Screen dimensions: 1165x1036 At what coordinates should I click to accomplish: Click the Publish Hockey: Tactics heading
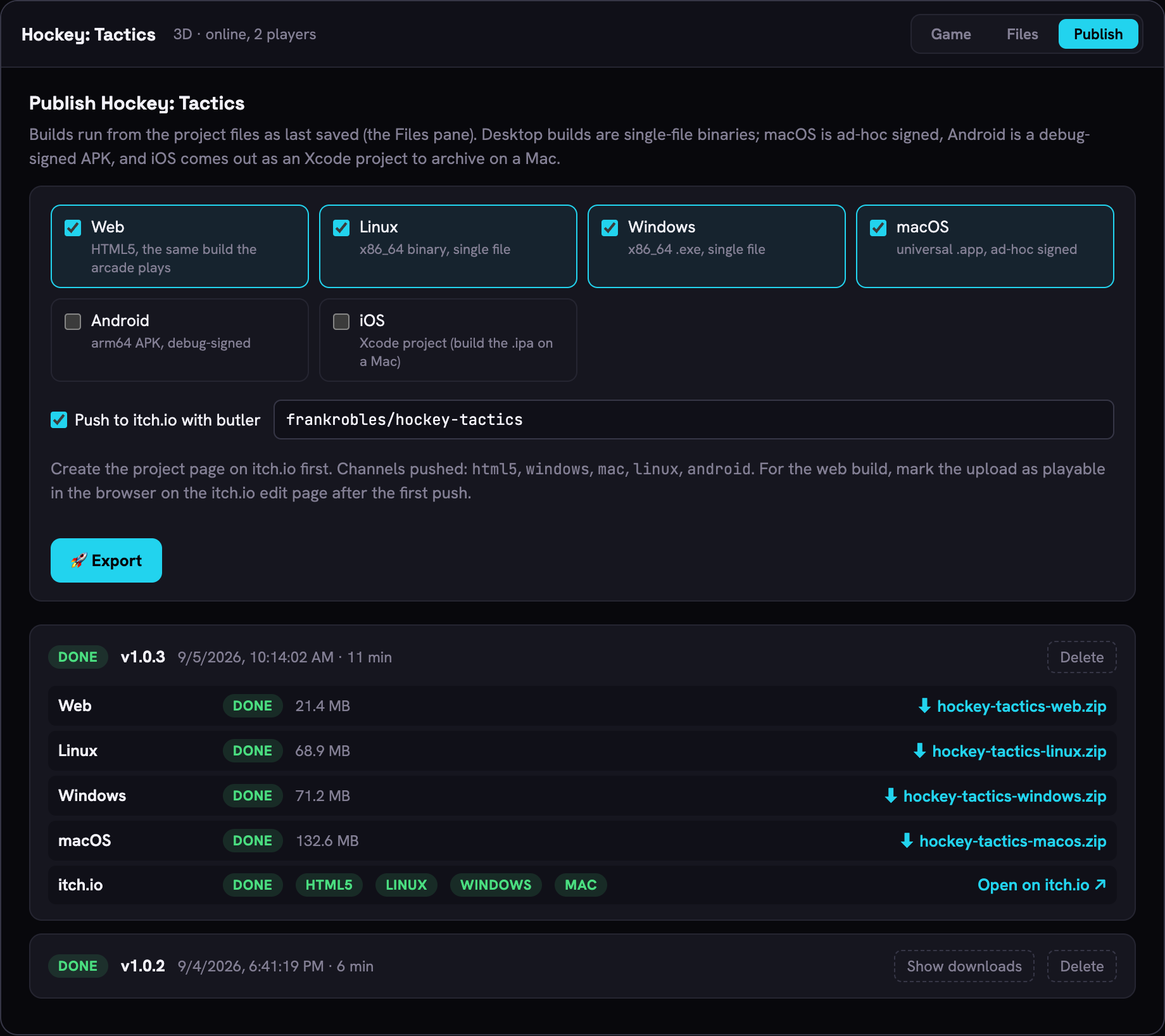click(x=137, y=103)
